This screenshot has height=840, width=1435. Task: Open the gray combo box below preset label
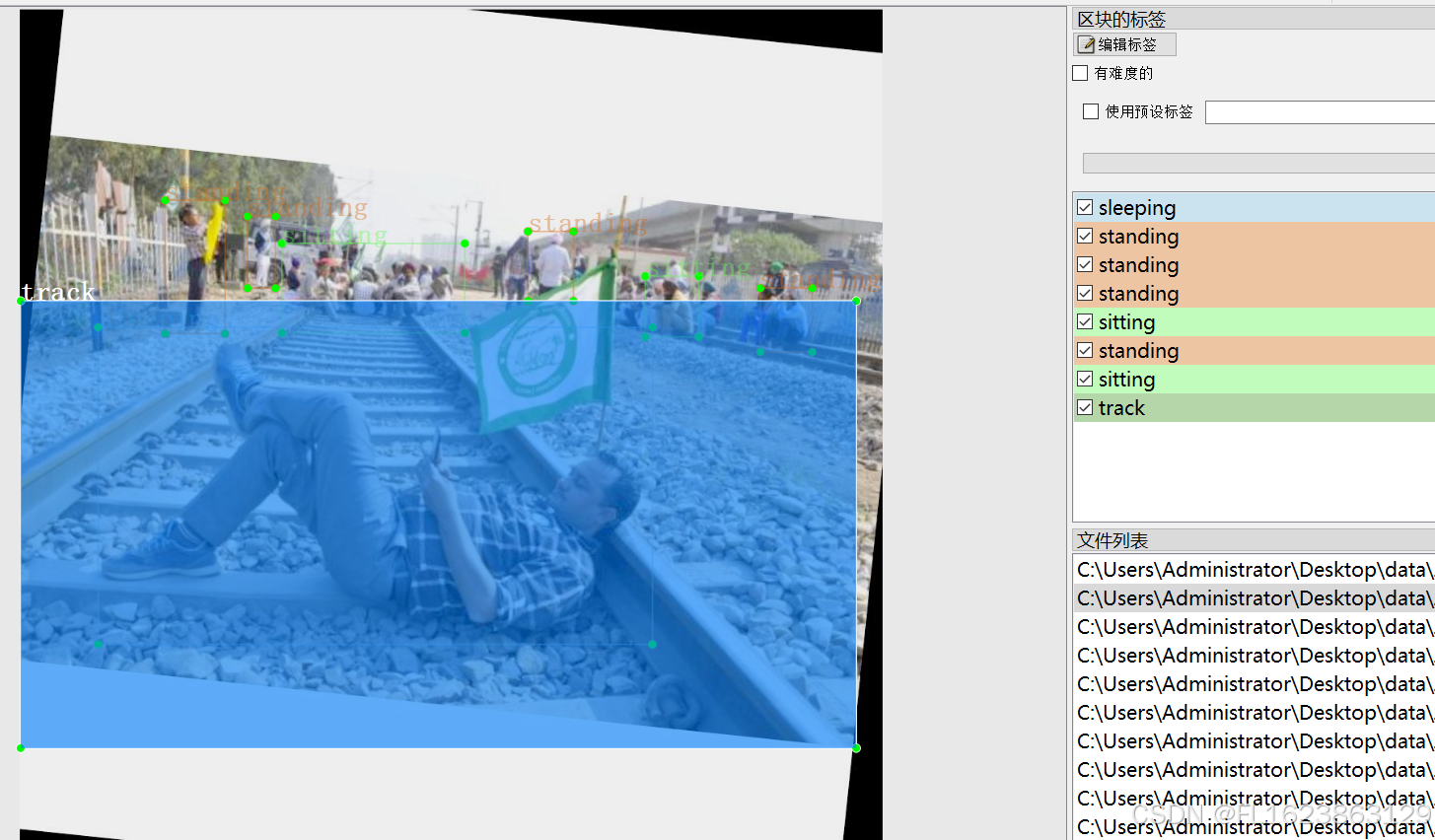click(1258, 164)
